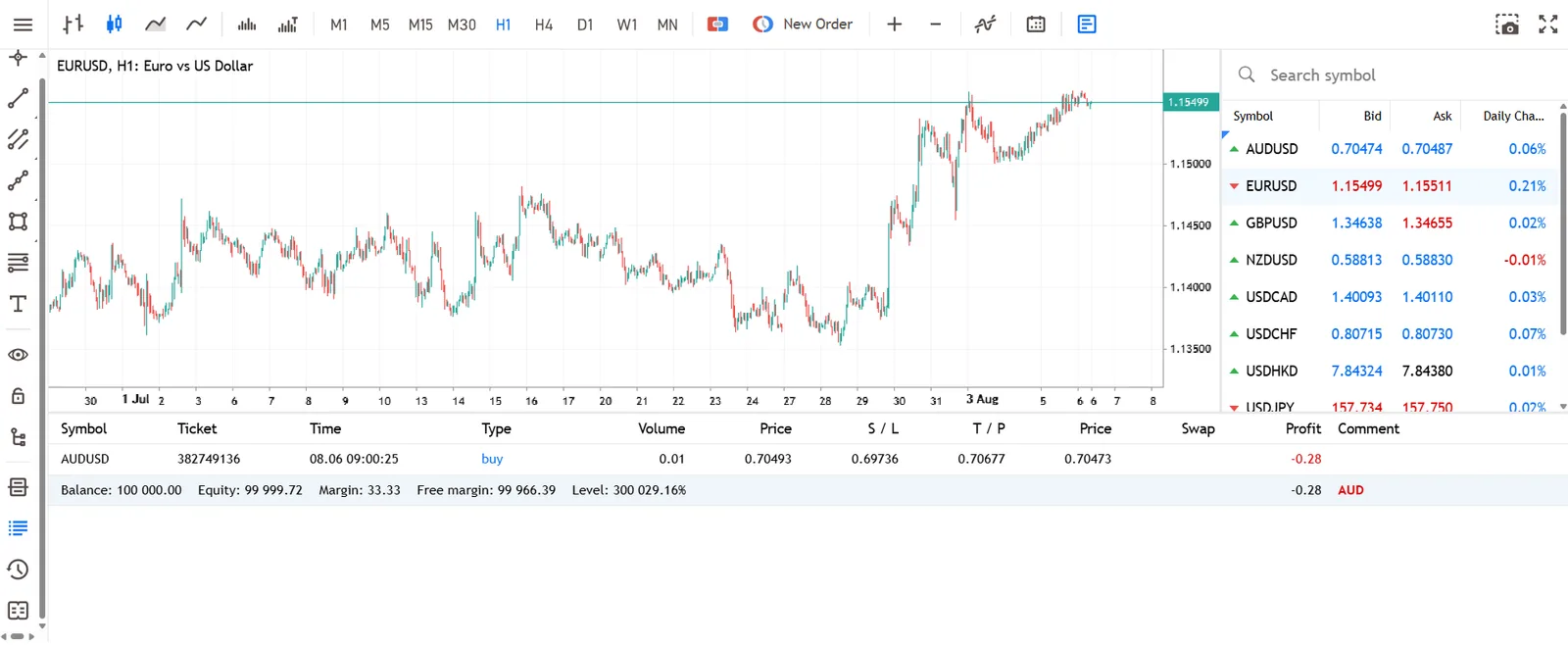Sort positions by Profit column

click(1303, 428)
